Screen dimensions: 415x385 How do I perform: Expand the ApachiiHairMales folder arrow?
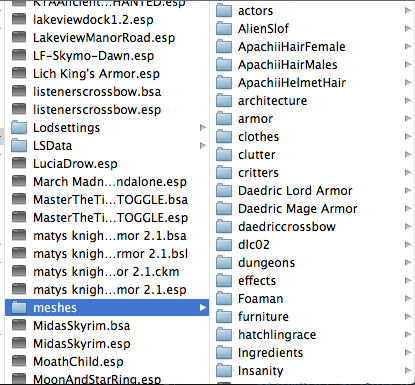pos(408,64)
